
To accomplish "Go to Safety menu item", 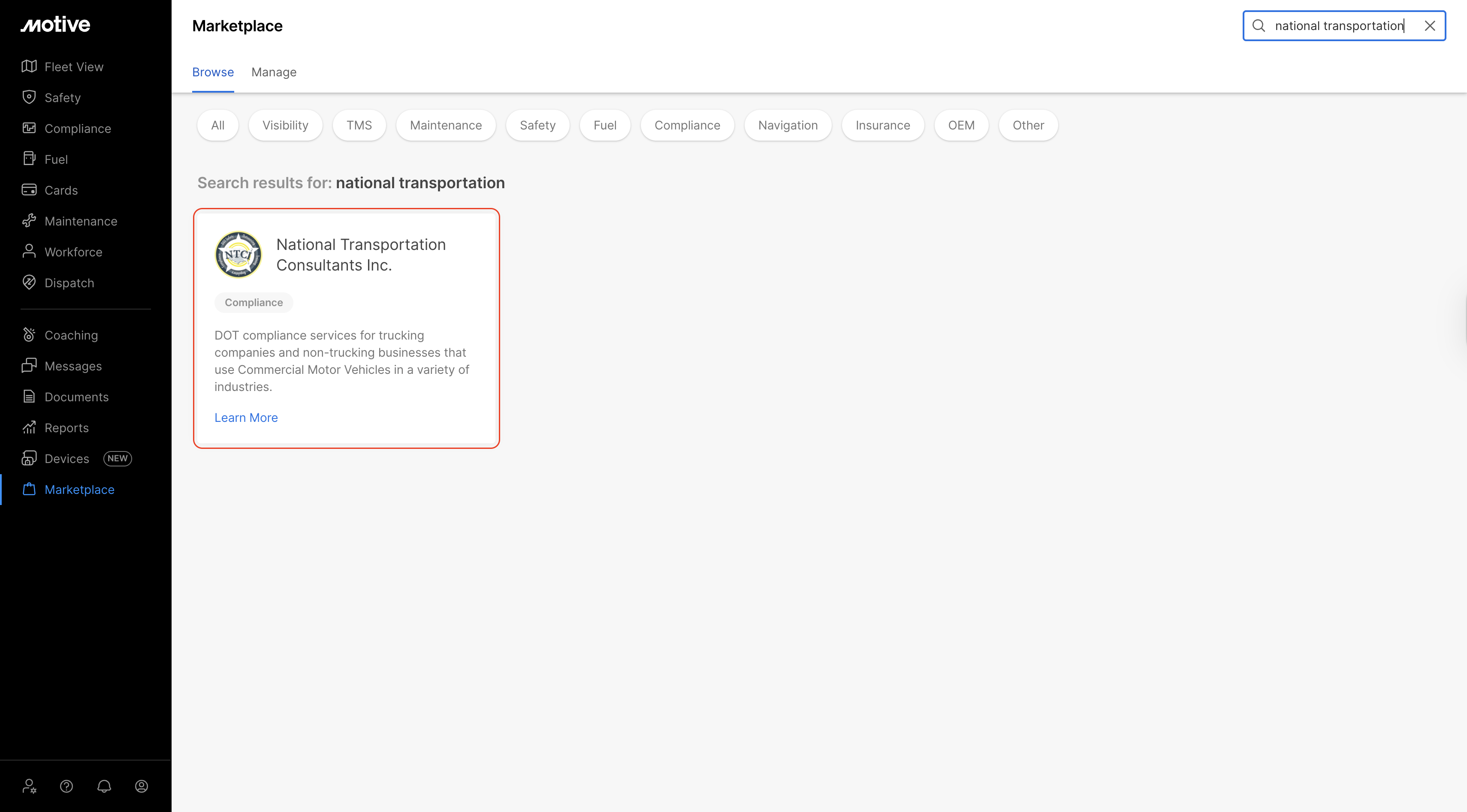I will 63,98.
